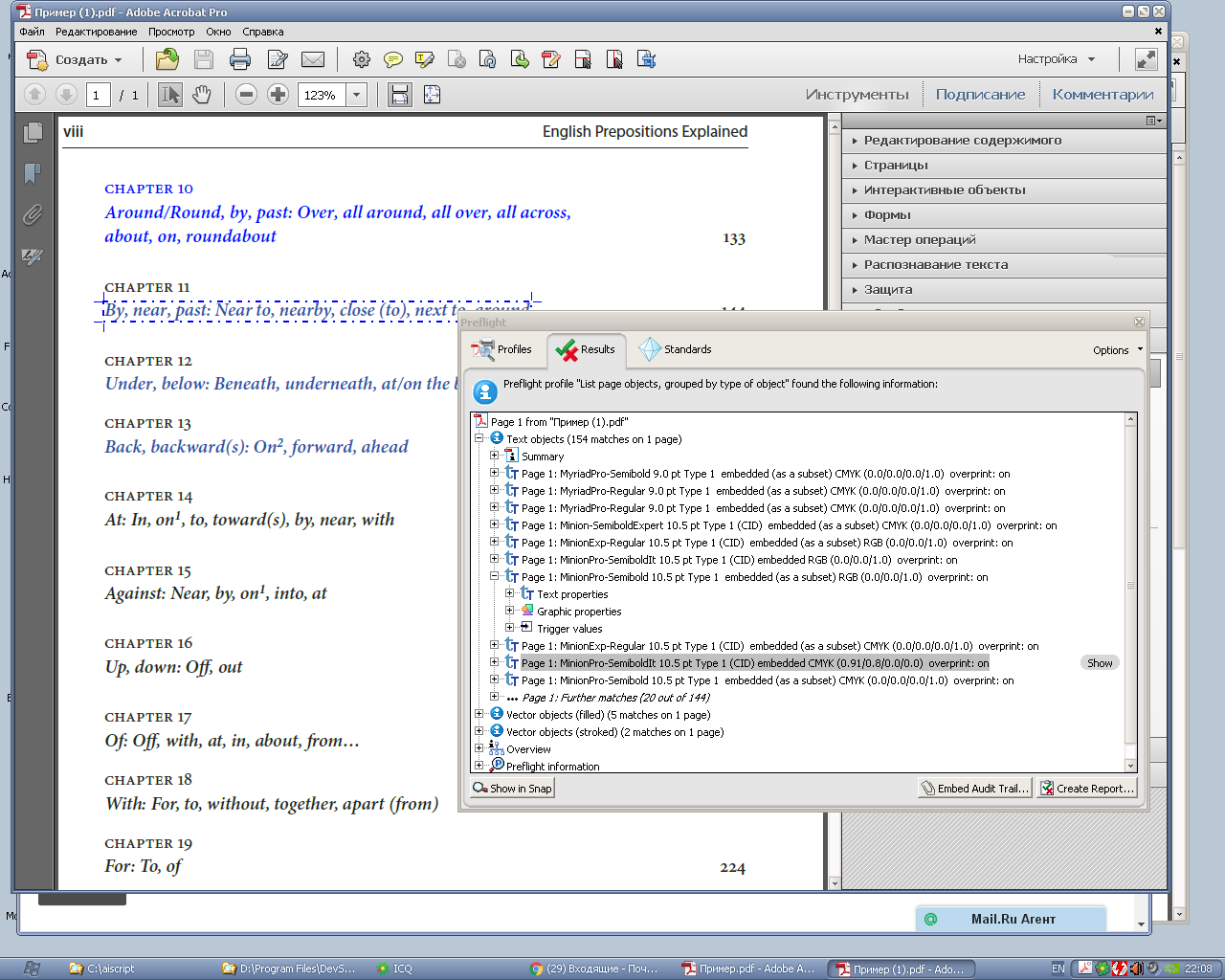The image size is (1225, 980).
Task: Open a file with the folder icon
Action: [x=167, y=59]
